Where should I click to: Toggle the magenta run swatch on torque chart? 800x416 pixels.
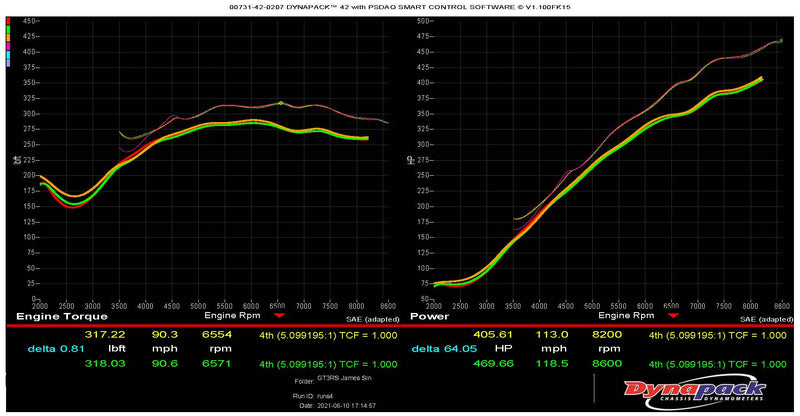click(x=8, y=45)
